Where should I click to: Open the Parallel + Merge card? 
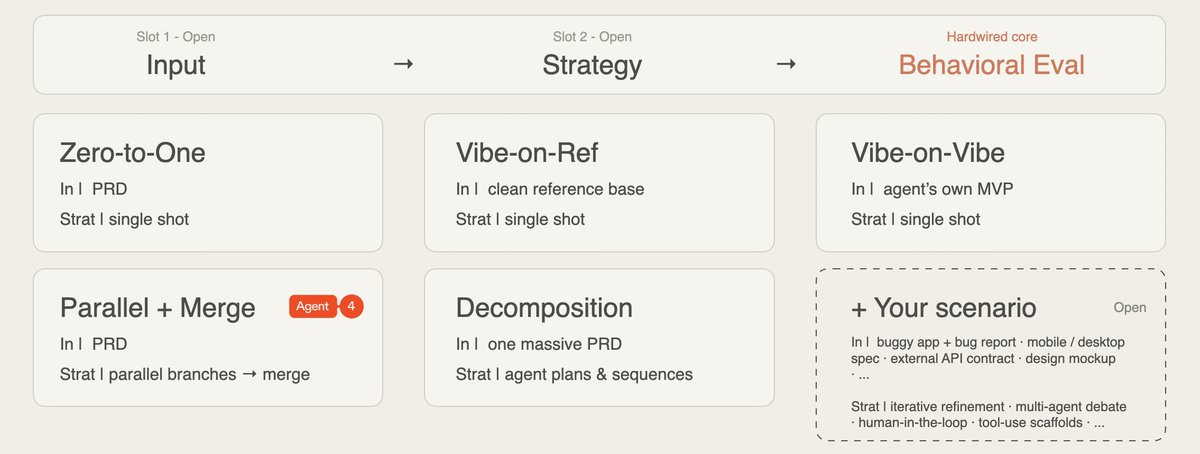click(208, 337)
